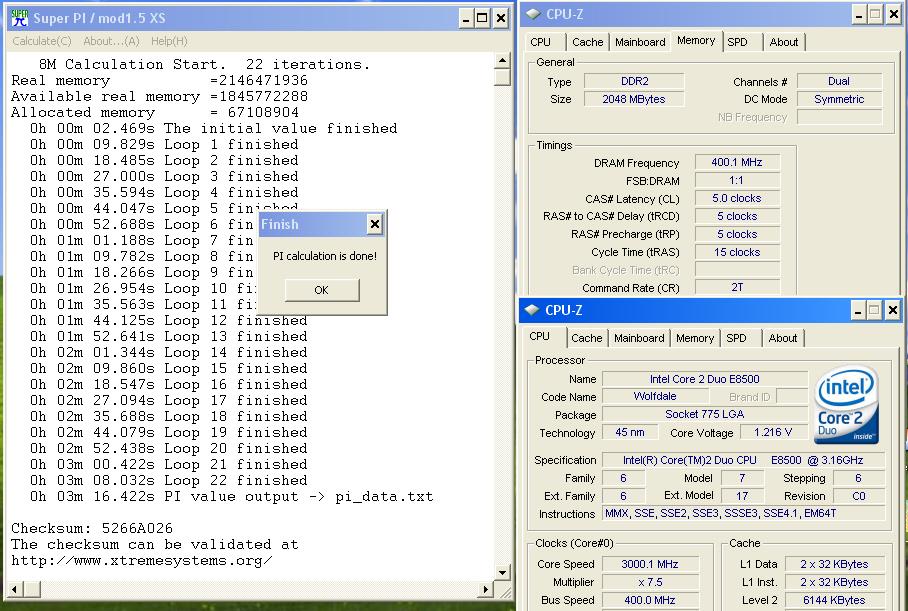Click the memory Type field DDR2
Image resolution: width=908 pixels, height=611 pixels.
coord(634,82)
